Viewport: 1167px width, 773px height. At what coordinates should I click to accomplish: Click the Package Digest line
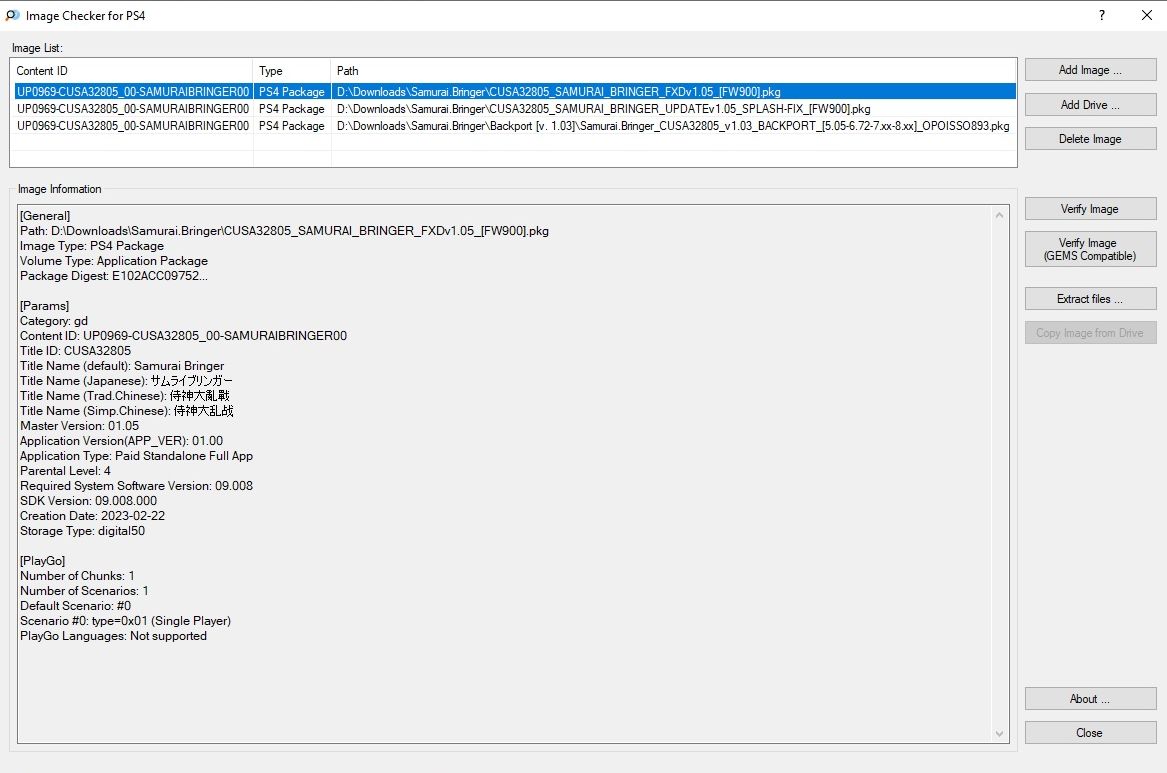coord(114,276)
